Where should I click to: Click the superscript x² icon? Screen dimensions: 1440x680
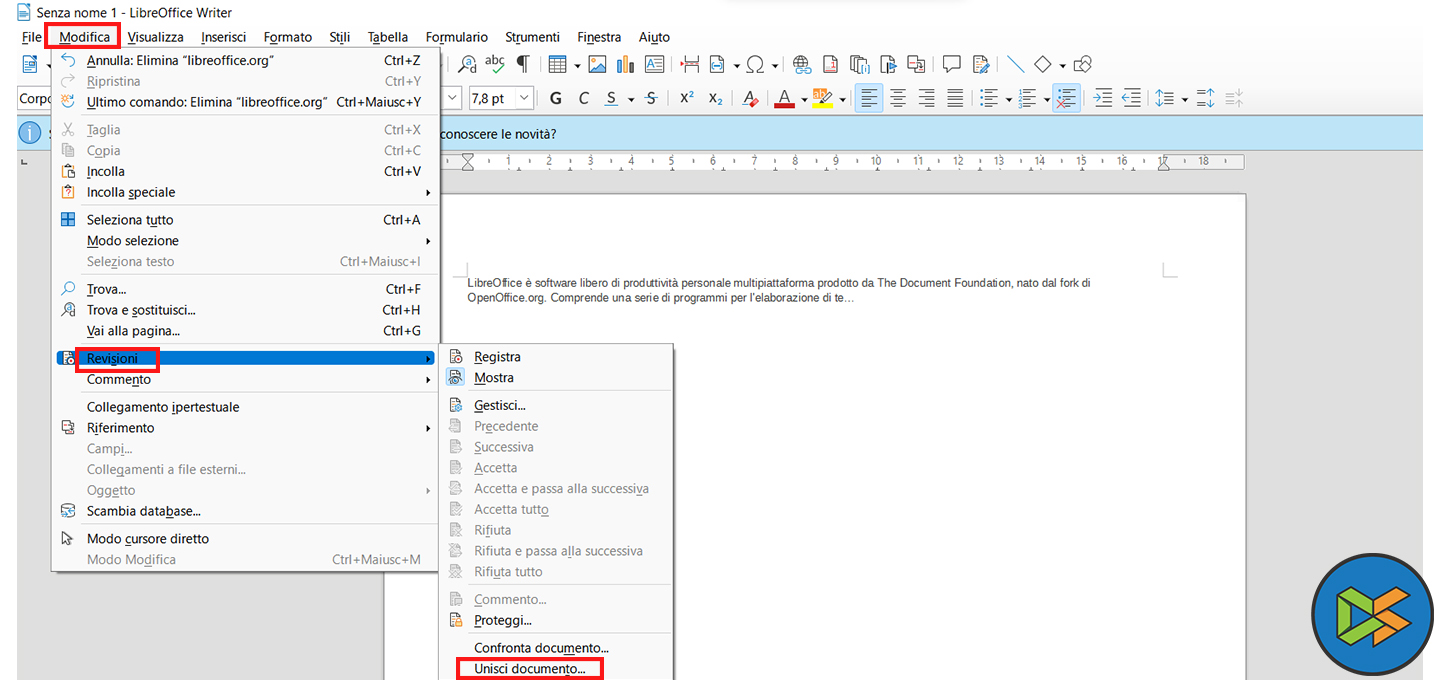686,98
